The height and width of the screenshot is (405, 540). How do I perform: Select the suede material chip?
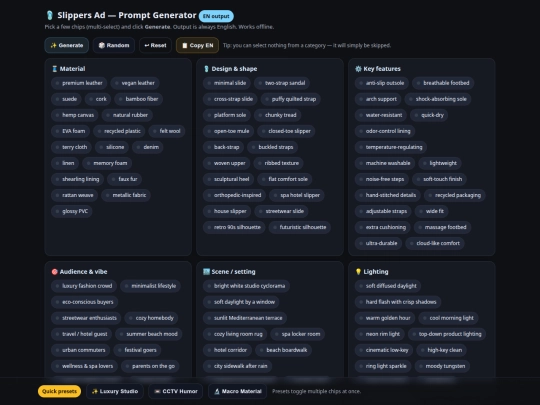click(x=66, y=99)
